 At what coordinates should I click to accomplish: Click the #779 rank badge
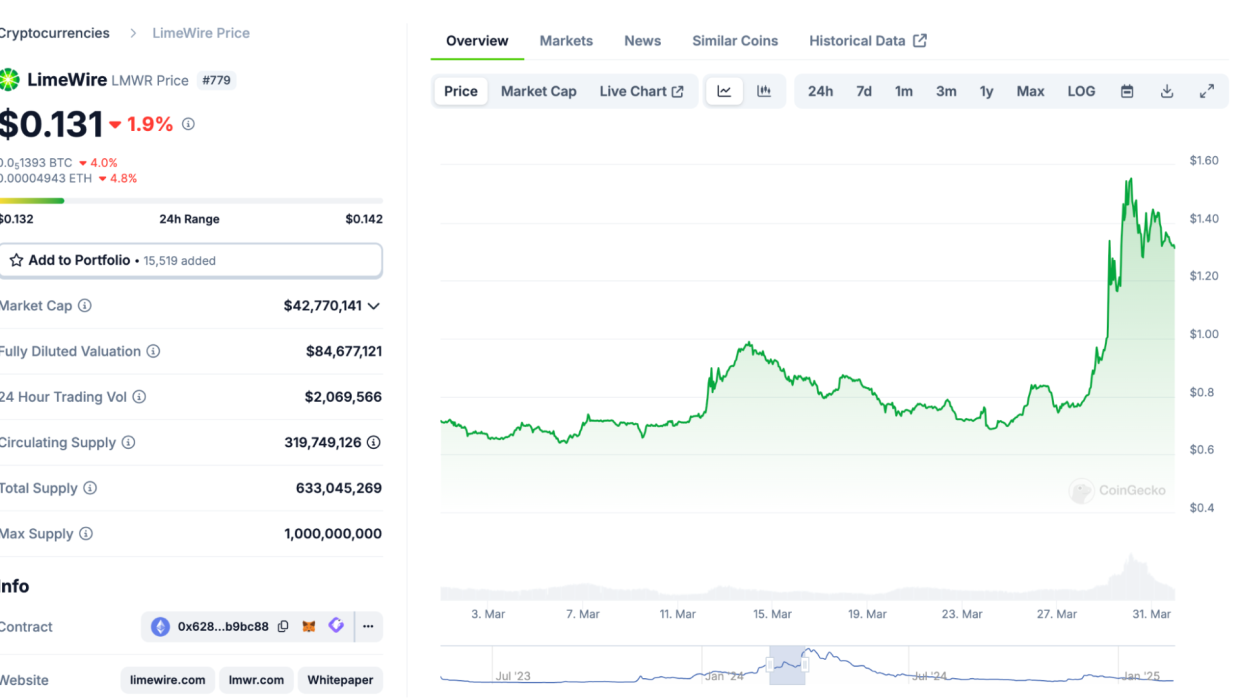(216, 80)
